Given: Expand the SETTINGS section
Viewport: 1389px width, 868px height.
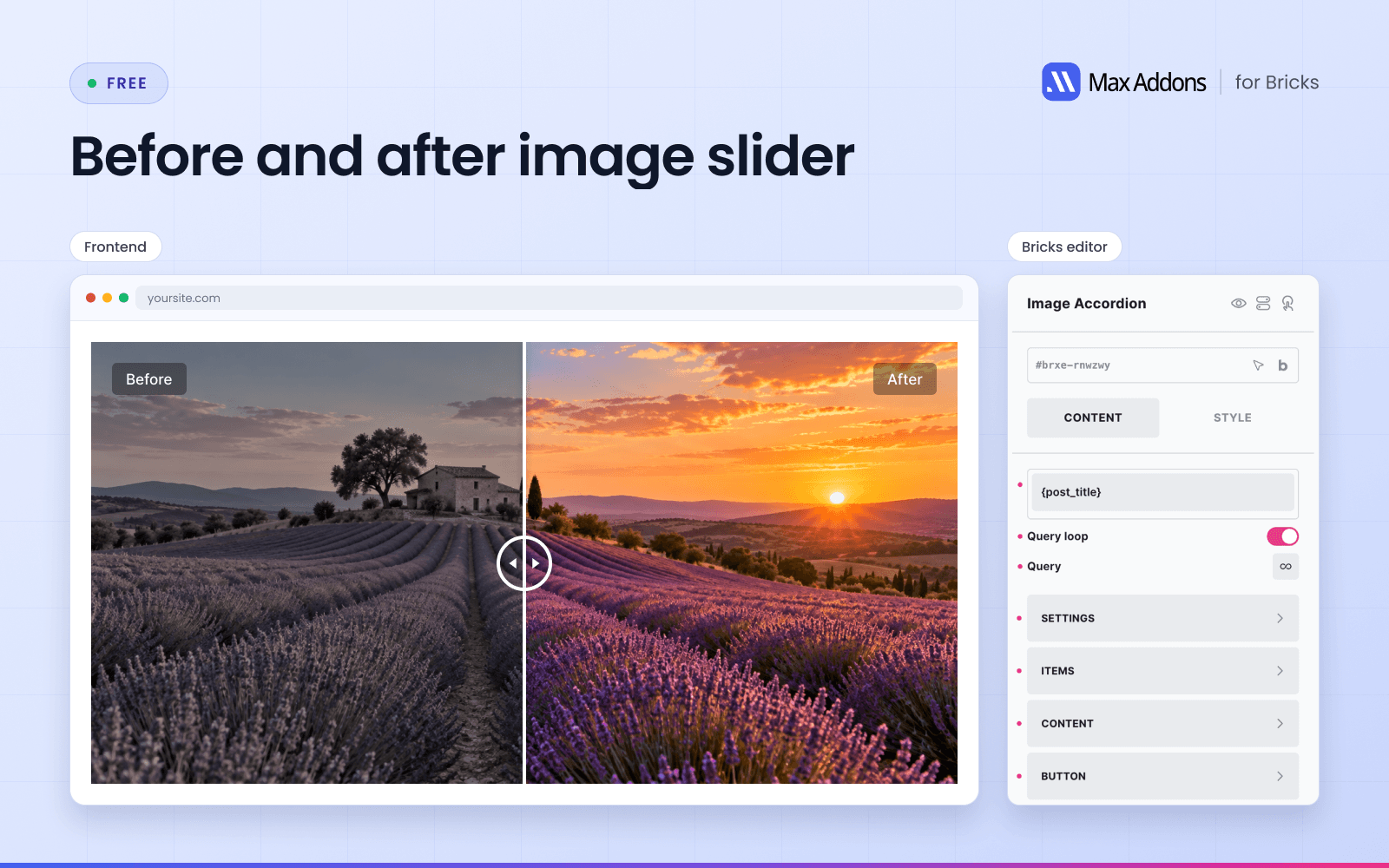Looking at the screenshot, I should pos(1162,618).
